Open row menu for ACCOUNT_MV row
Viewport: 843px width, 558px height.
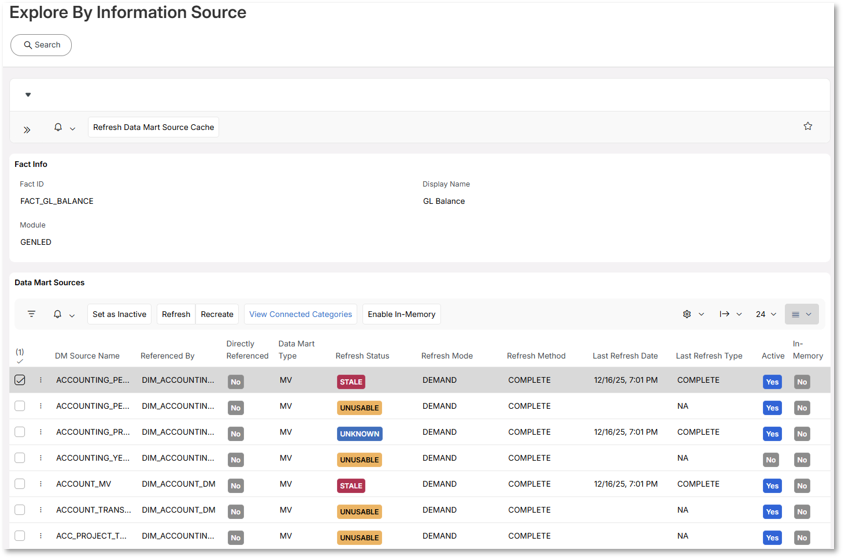tap(41, 484)
